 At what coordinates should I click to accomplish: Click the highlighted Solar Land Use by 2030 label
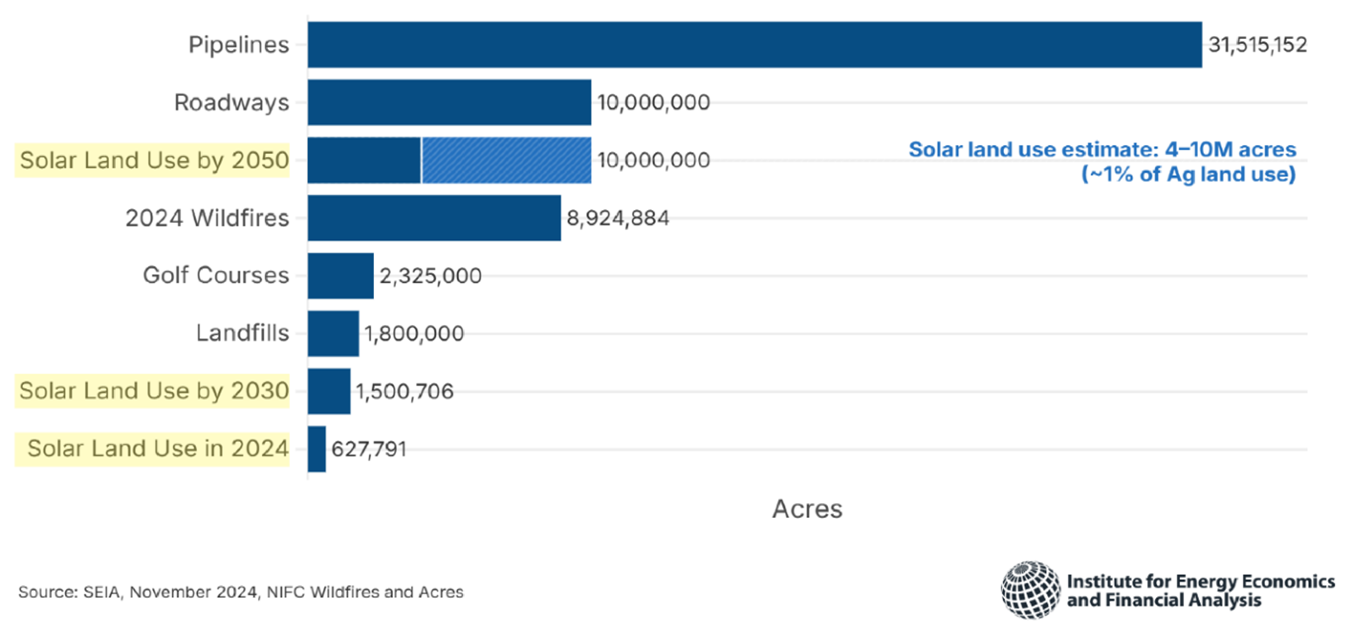152,390
